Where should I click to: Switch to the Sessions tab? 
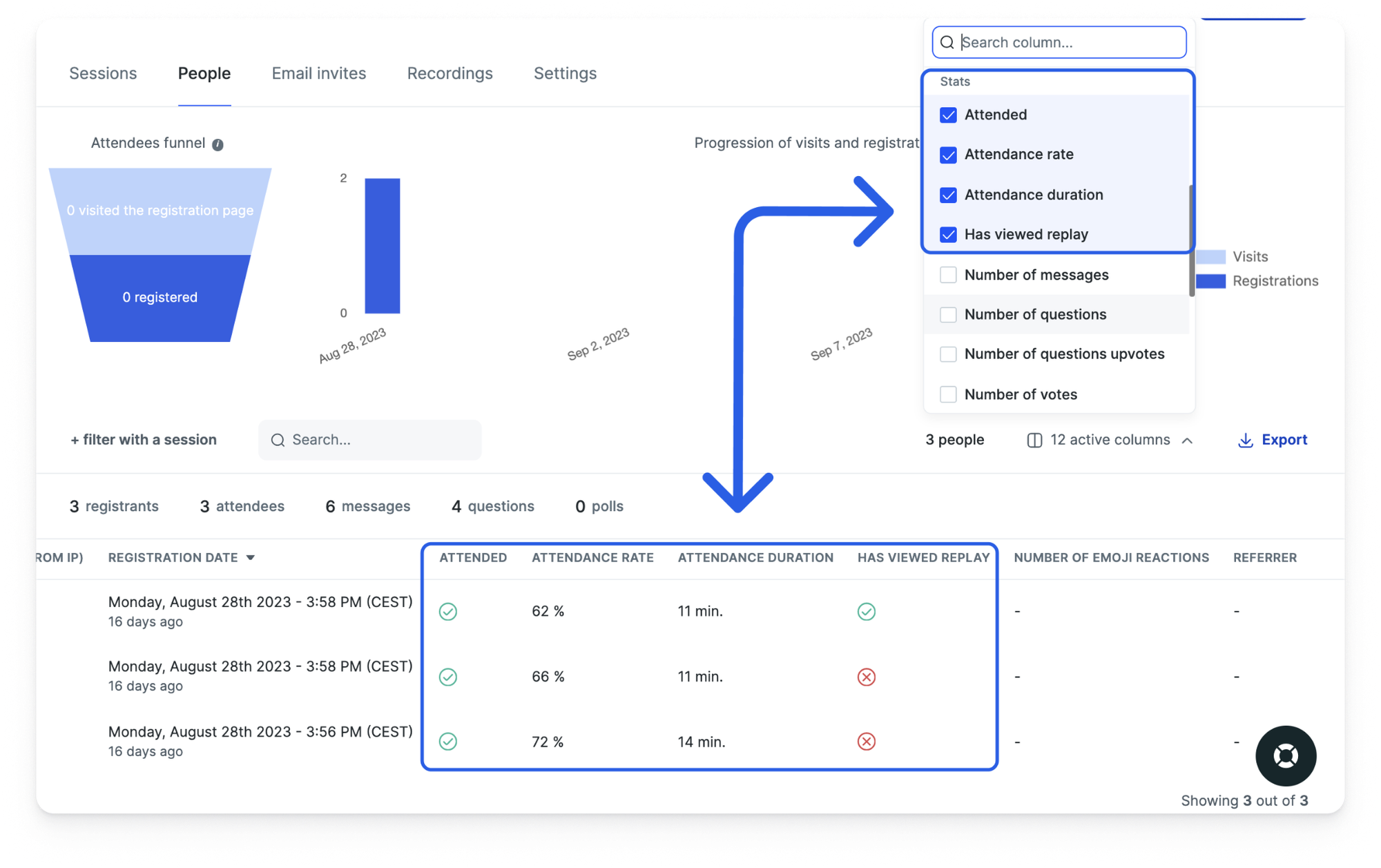click(103, 73)
